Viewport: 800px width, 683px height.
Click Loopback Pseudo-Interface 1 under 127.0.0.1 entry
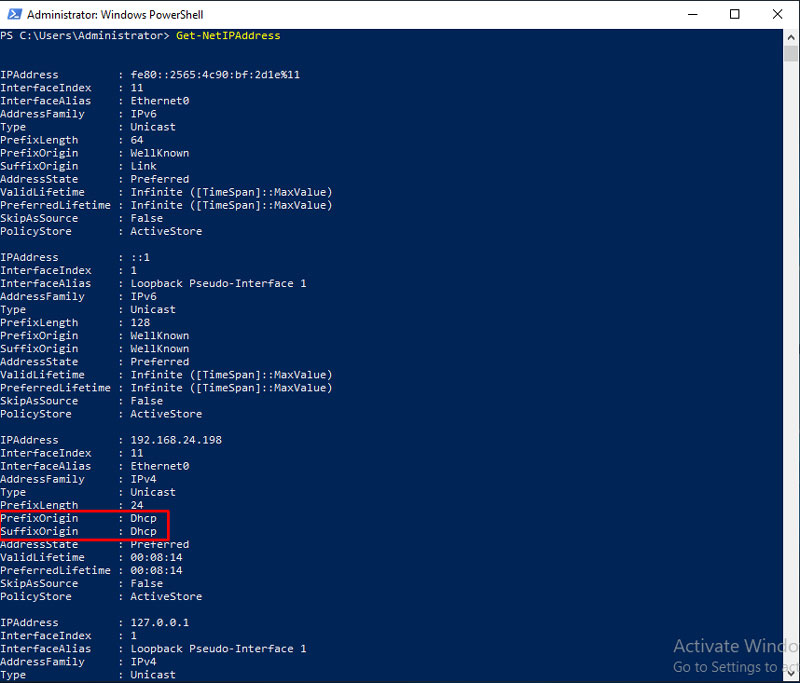pyautogui.click(x=218, y=649)
